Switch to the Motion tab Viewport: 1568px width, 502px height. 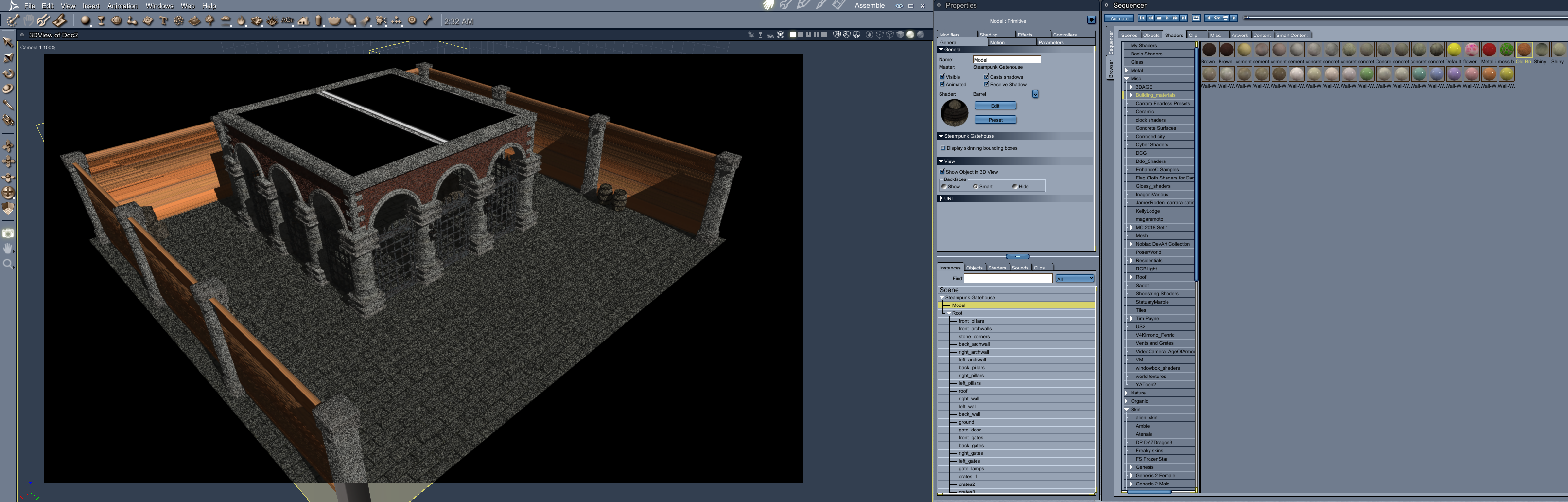click(x=1011, y=43)
